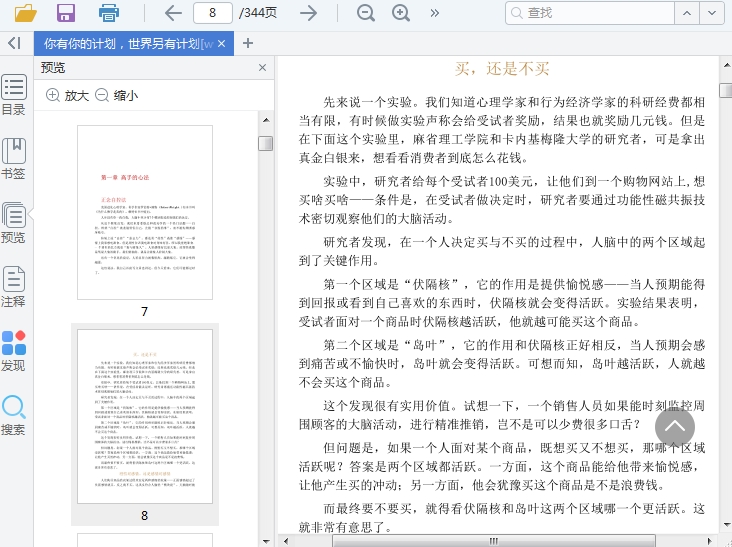Click the open folder icon
732x547 pixels.
pos(25,13)
